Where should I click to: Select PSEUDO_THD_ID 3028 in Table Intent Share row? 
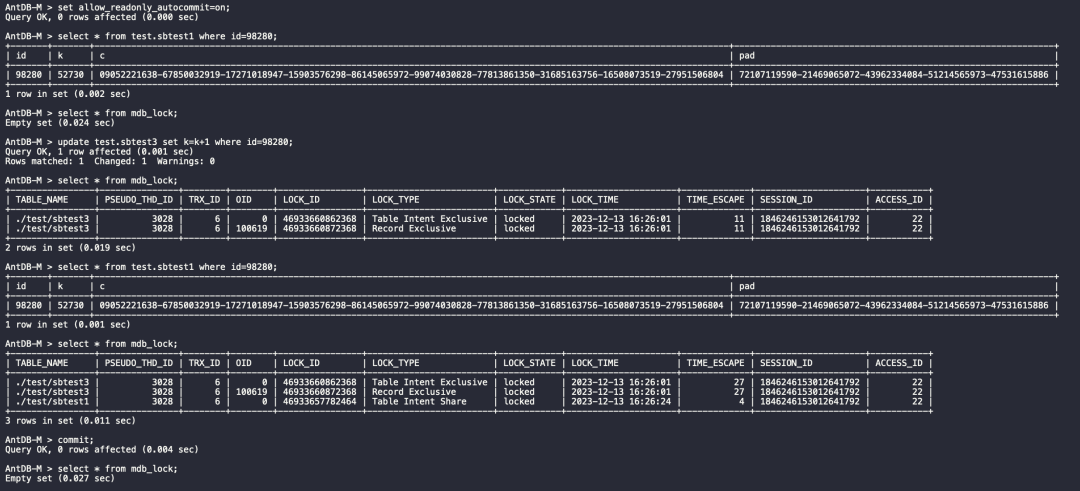163,401
